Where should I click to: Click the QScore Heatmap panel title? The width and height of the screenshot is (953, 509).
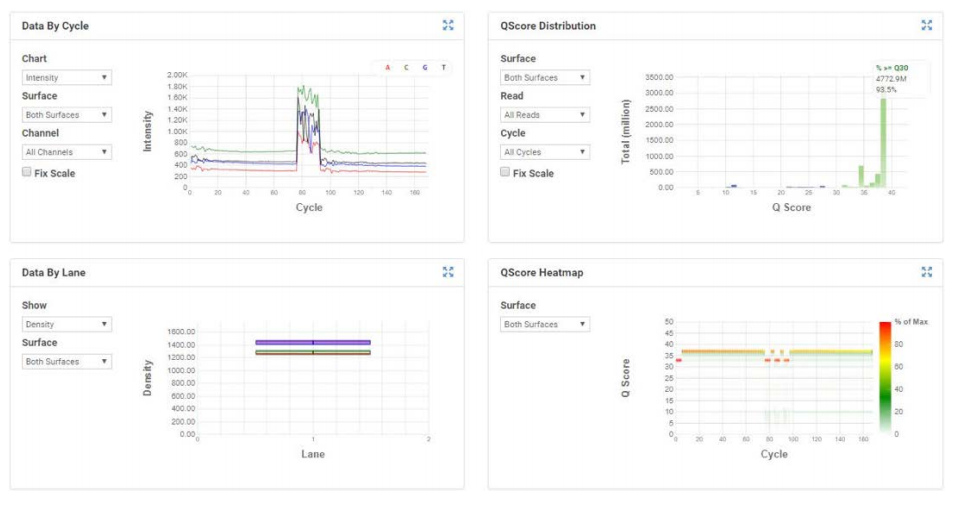542,272
